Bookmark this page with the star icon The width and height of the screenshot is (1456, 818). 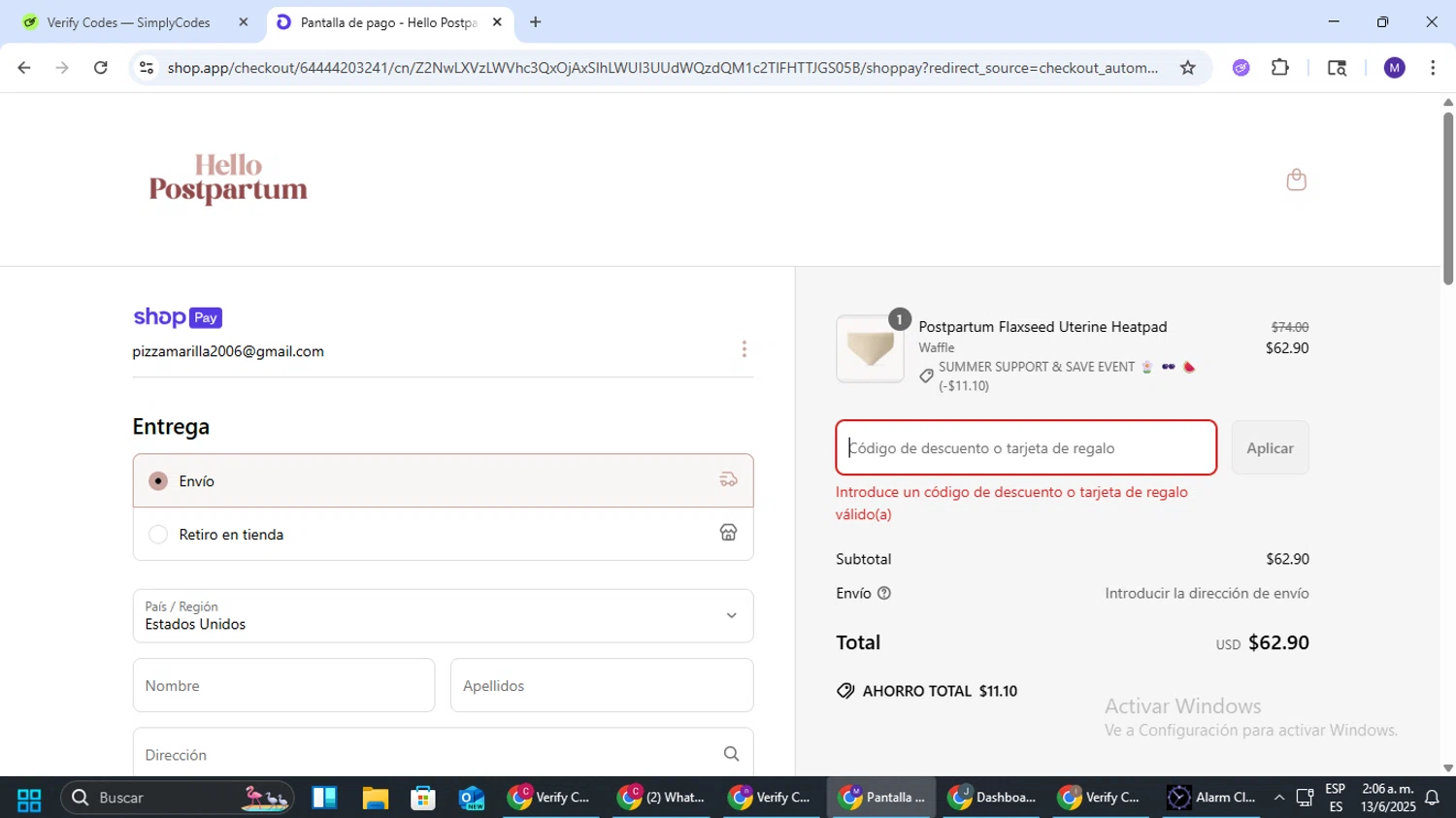coord(1187,67)
